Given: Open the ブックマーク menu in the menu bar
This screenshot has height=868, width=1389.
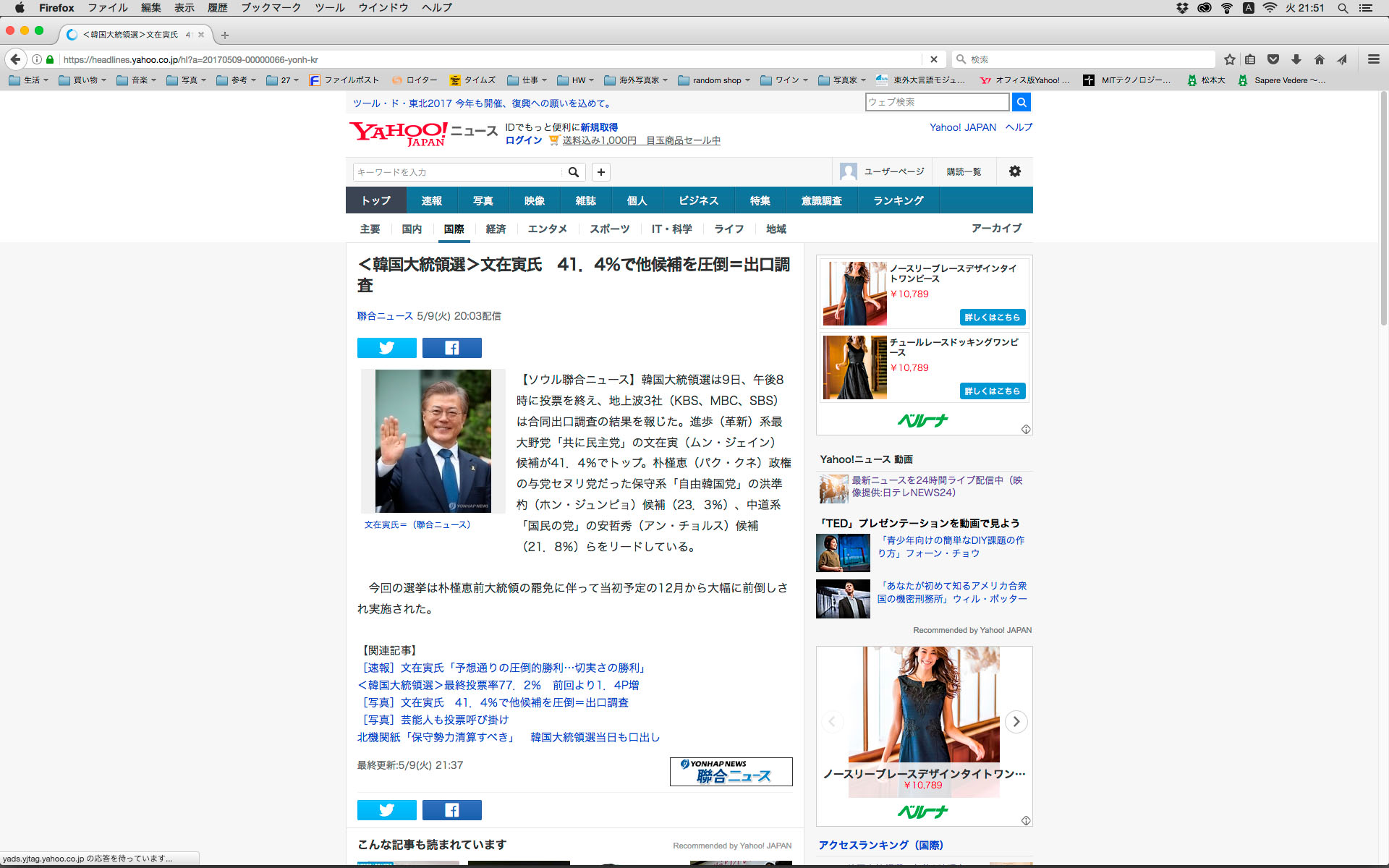Looking at the screenshot, I should pyautogui.click(x=271, y=8).
